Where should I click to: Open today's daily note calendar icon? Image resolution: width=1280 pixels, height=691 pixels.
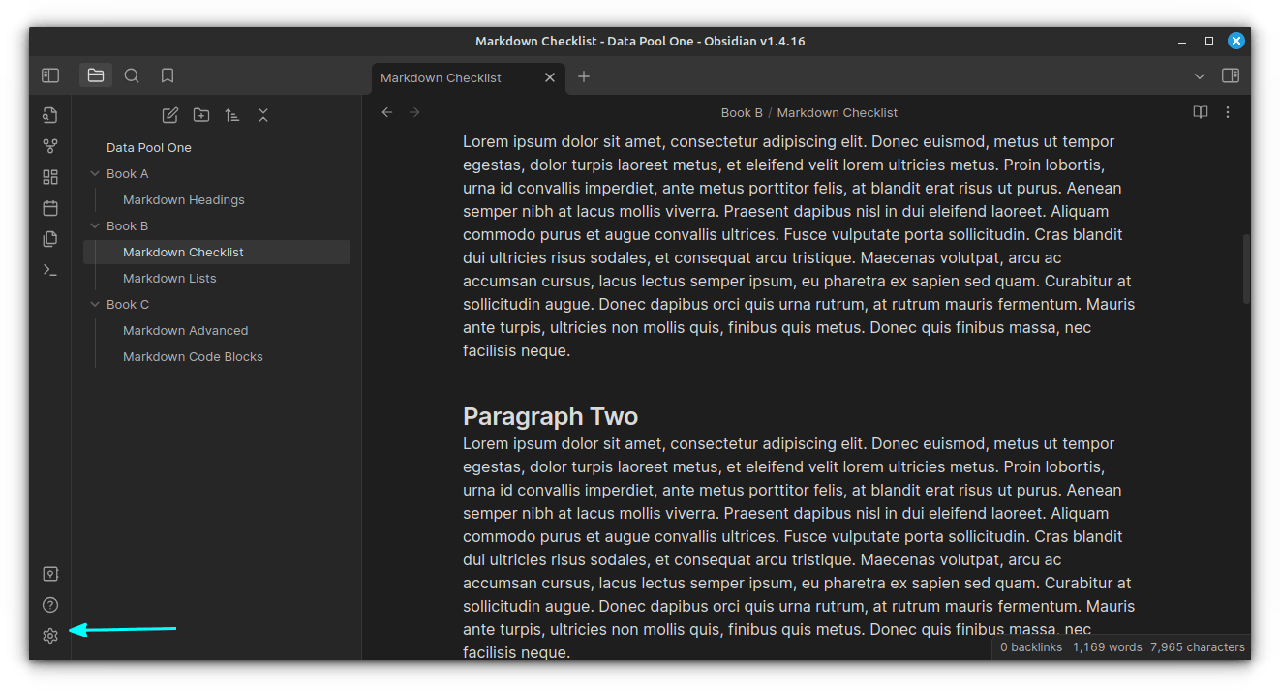point(50,208)
